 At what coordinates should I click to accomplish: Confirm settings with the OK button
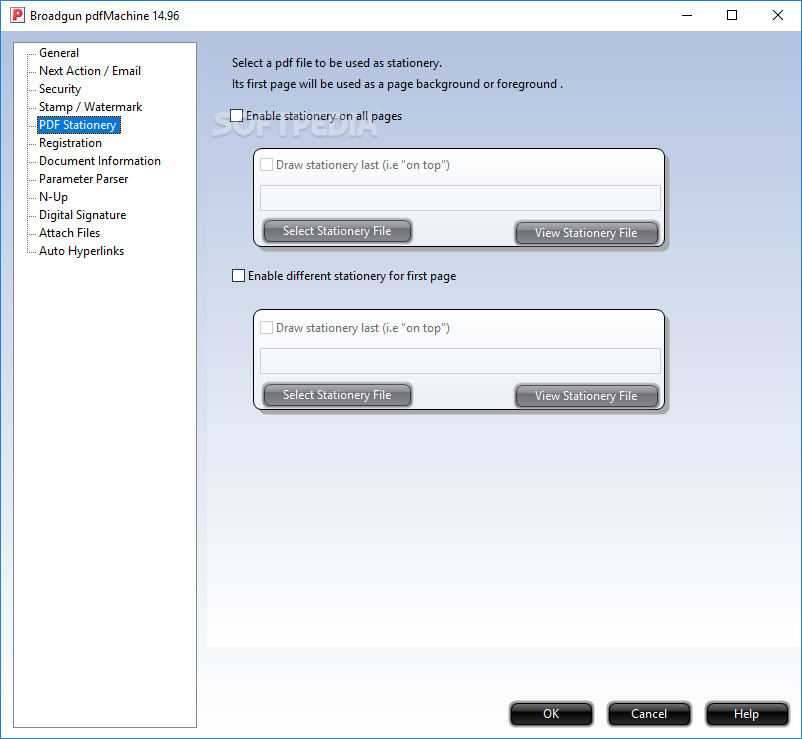551,714
